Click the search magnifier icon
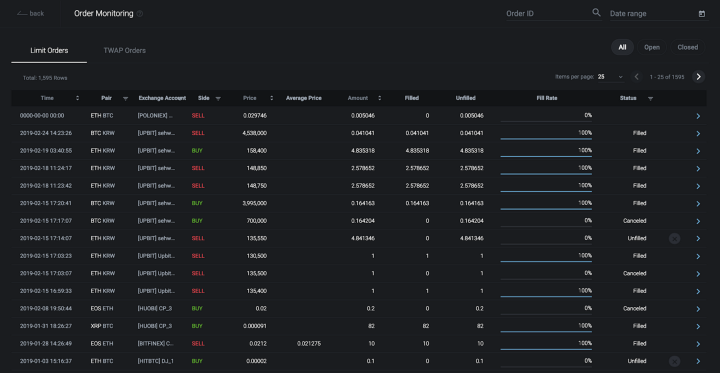 (x=596, y=13)
